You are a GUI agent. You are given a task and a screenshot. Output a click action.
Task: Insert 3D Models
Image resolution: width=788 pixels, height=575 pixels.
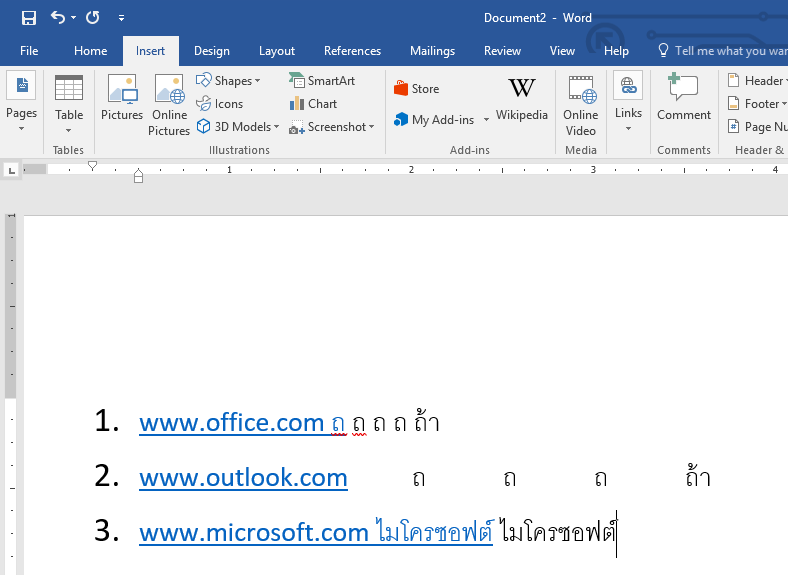(x=233, y=127)
